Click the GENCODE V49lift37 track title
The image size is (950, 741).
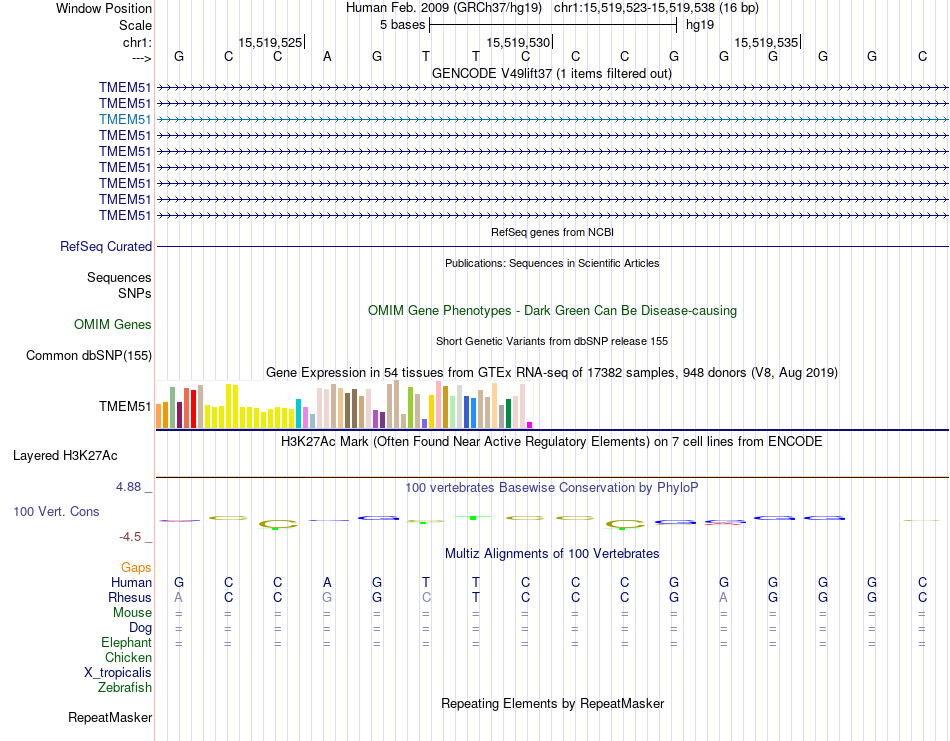551,73
